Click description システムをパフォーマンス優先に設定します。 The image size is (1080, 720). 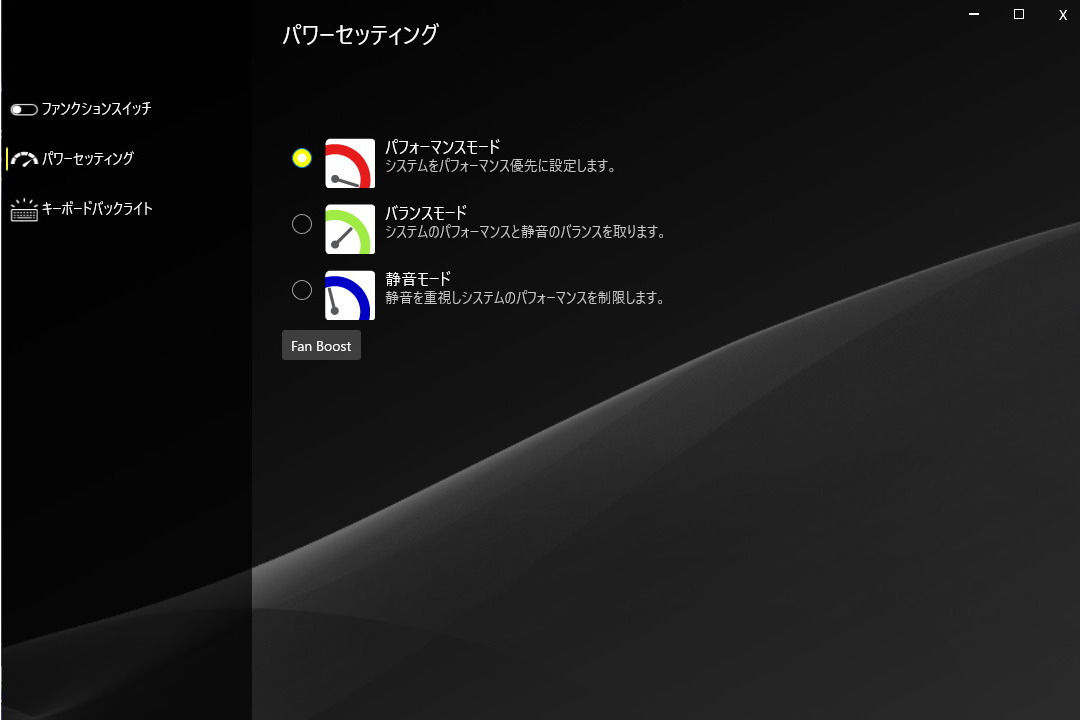500,166
